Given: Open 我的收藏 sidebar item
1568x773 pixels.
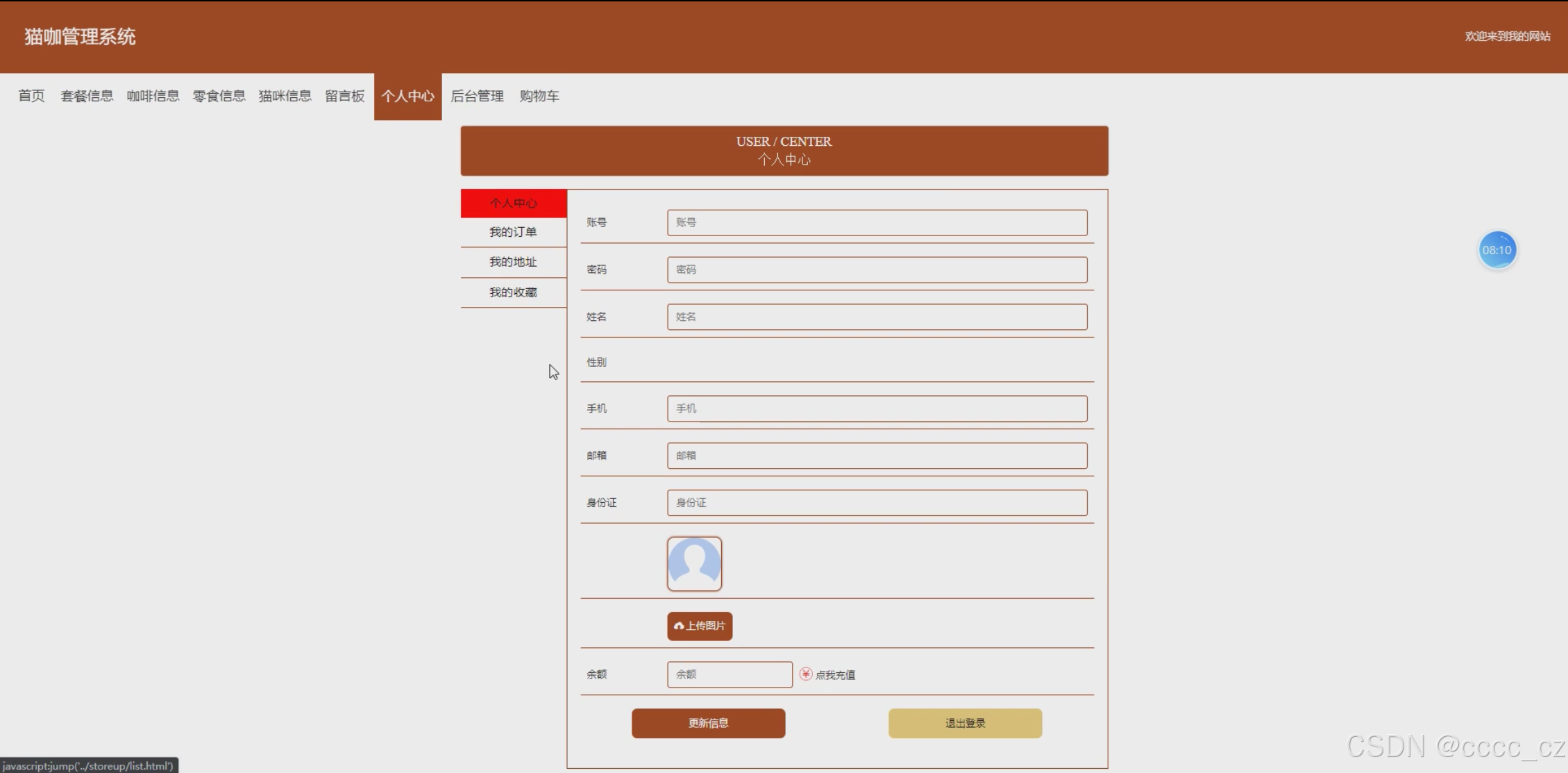Looking at the screenshot, I should [513, 292].
